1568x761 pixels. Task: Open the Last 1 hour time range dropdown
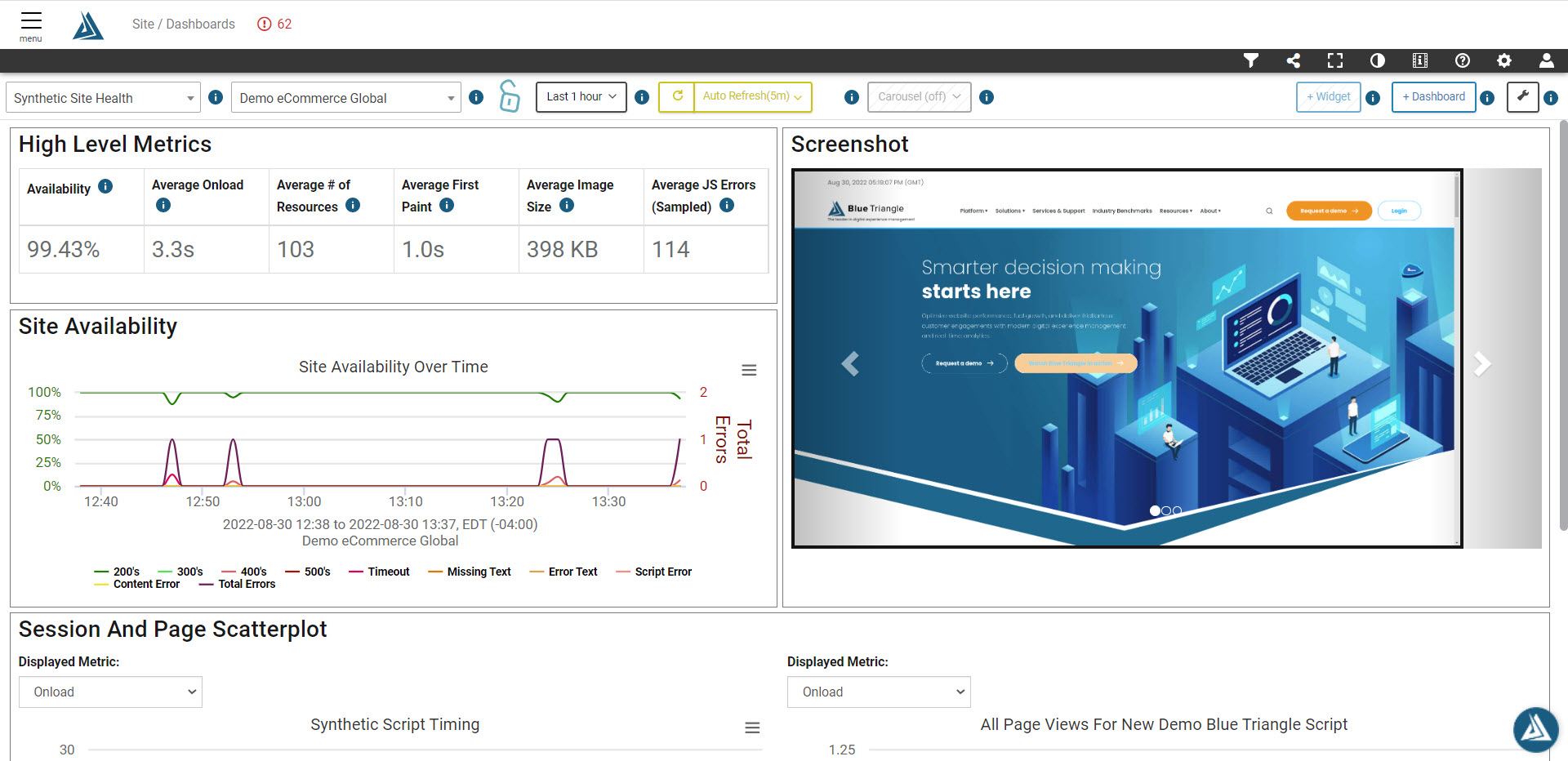tap(581, 96)
